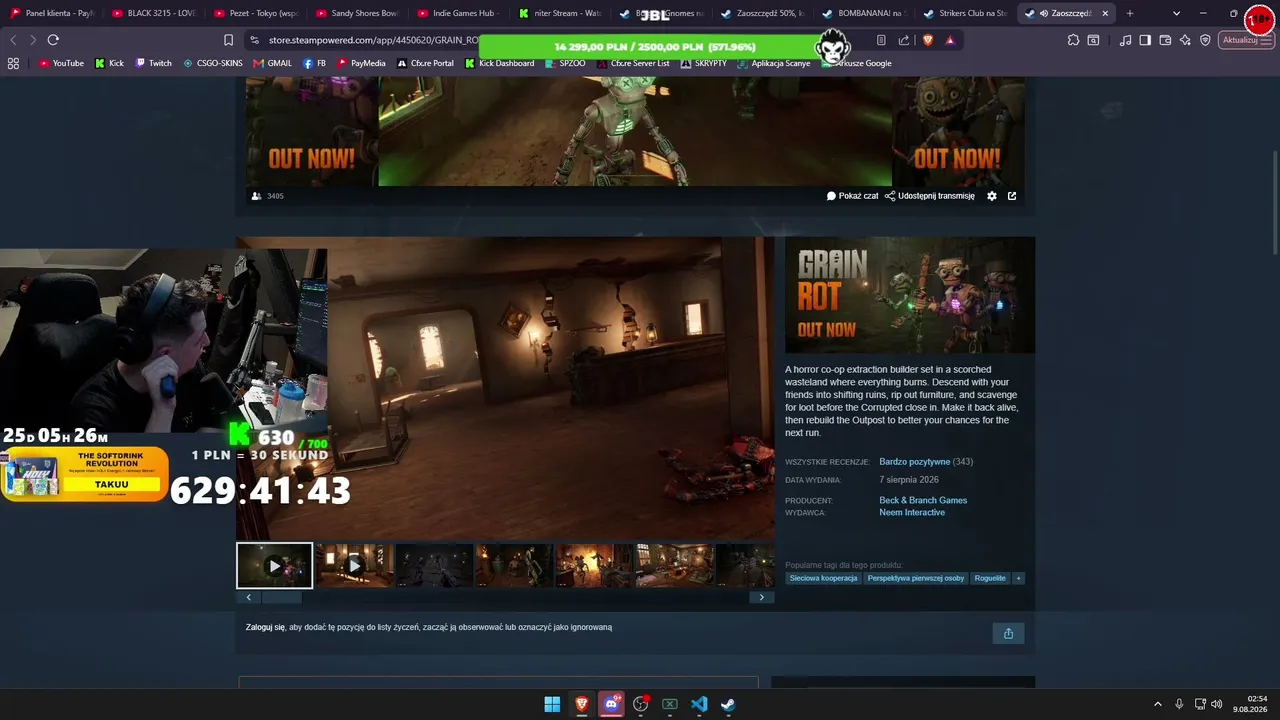The height and width of the screenshot is (720, 1280).
Task: Open a new browser tab with plus
Action: [1130, 14]
